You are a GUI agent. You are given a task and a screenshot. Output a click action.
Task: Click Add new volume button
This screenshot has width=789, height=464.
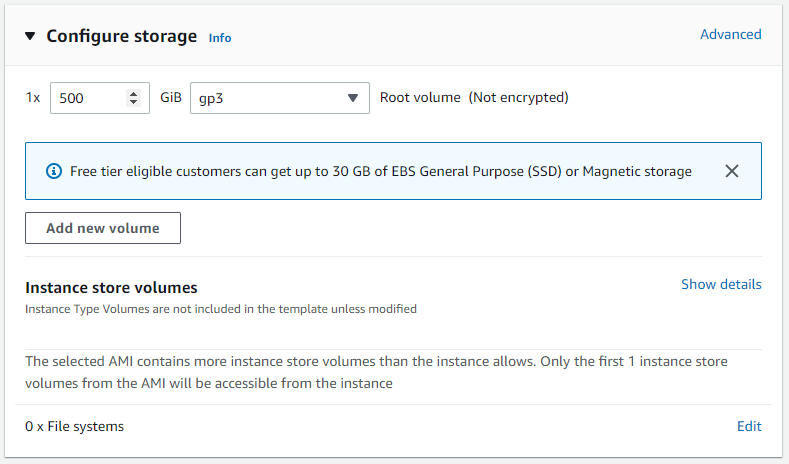(103, 228)
